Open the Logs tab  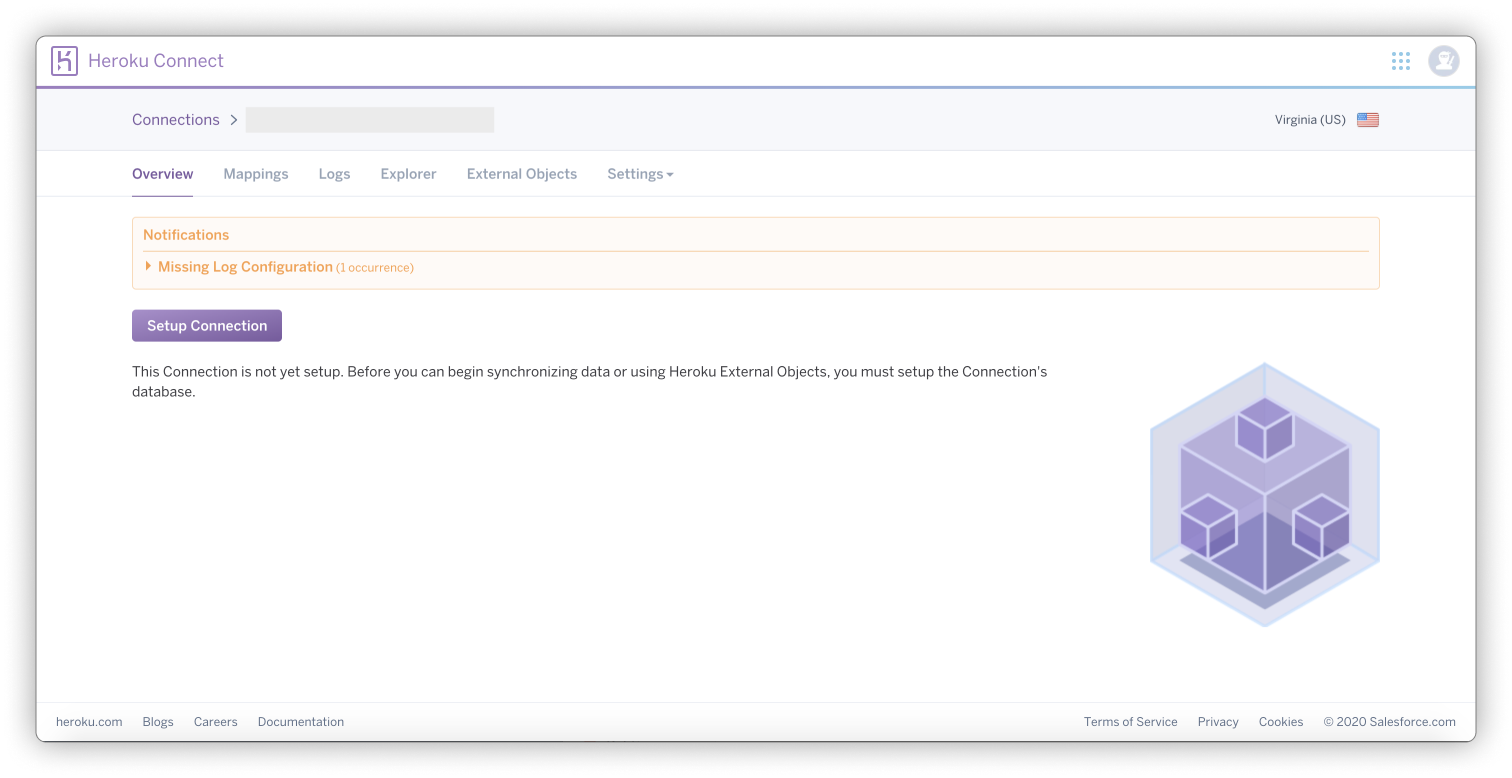tap(334, 174)
